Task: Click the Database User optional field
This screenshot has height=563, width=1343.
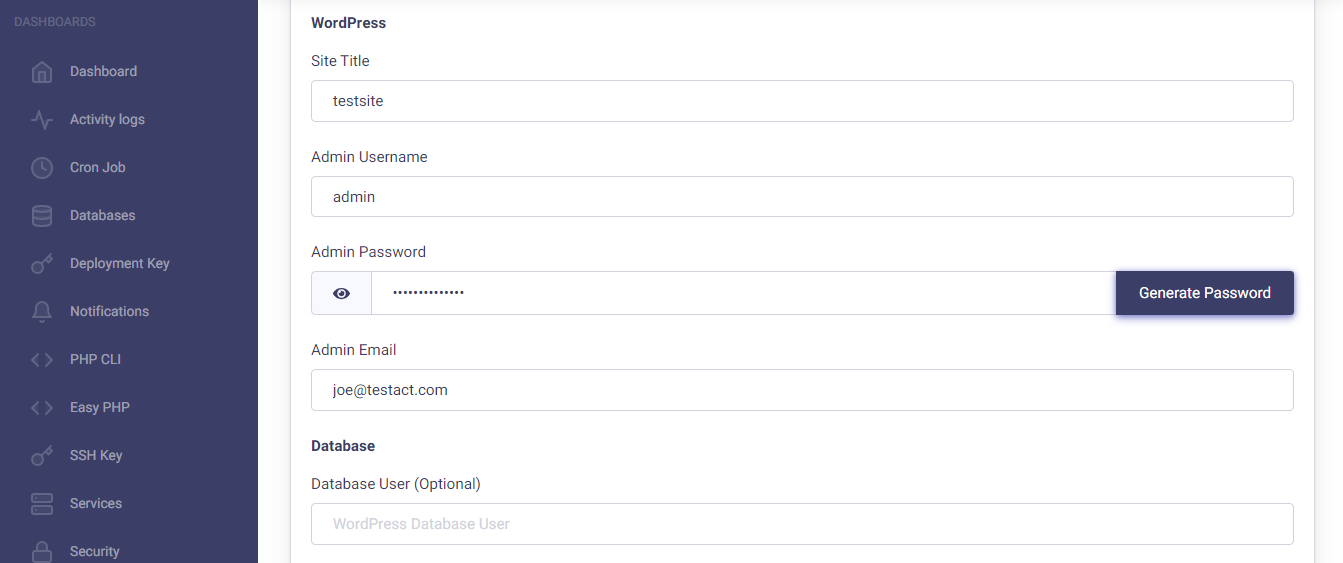Action: point(801,524)
